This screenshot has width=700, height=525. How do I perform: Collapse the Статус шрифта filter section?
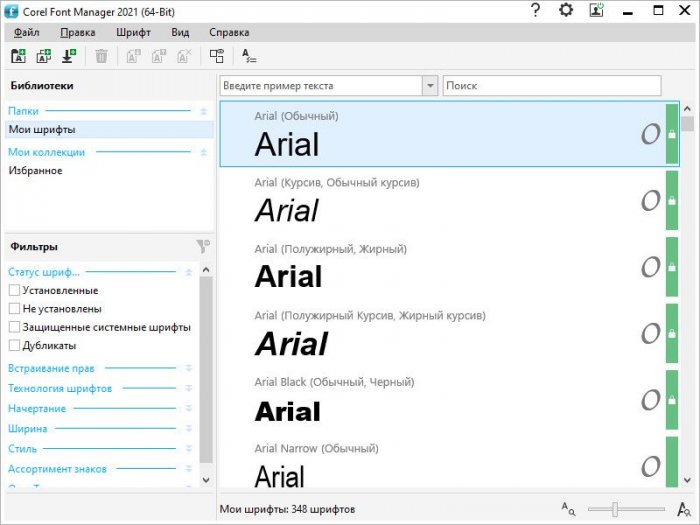[x=188, y=272]
